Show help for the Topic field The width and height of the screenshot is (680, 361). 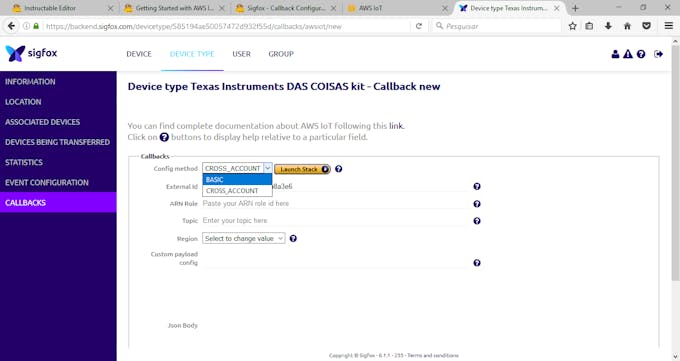click(x=477, y=221)
